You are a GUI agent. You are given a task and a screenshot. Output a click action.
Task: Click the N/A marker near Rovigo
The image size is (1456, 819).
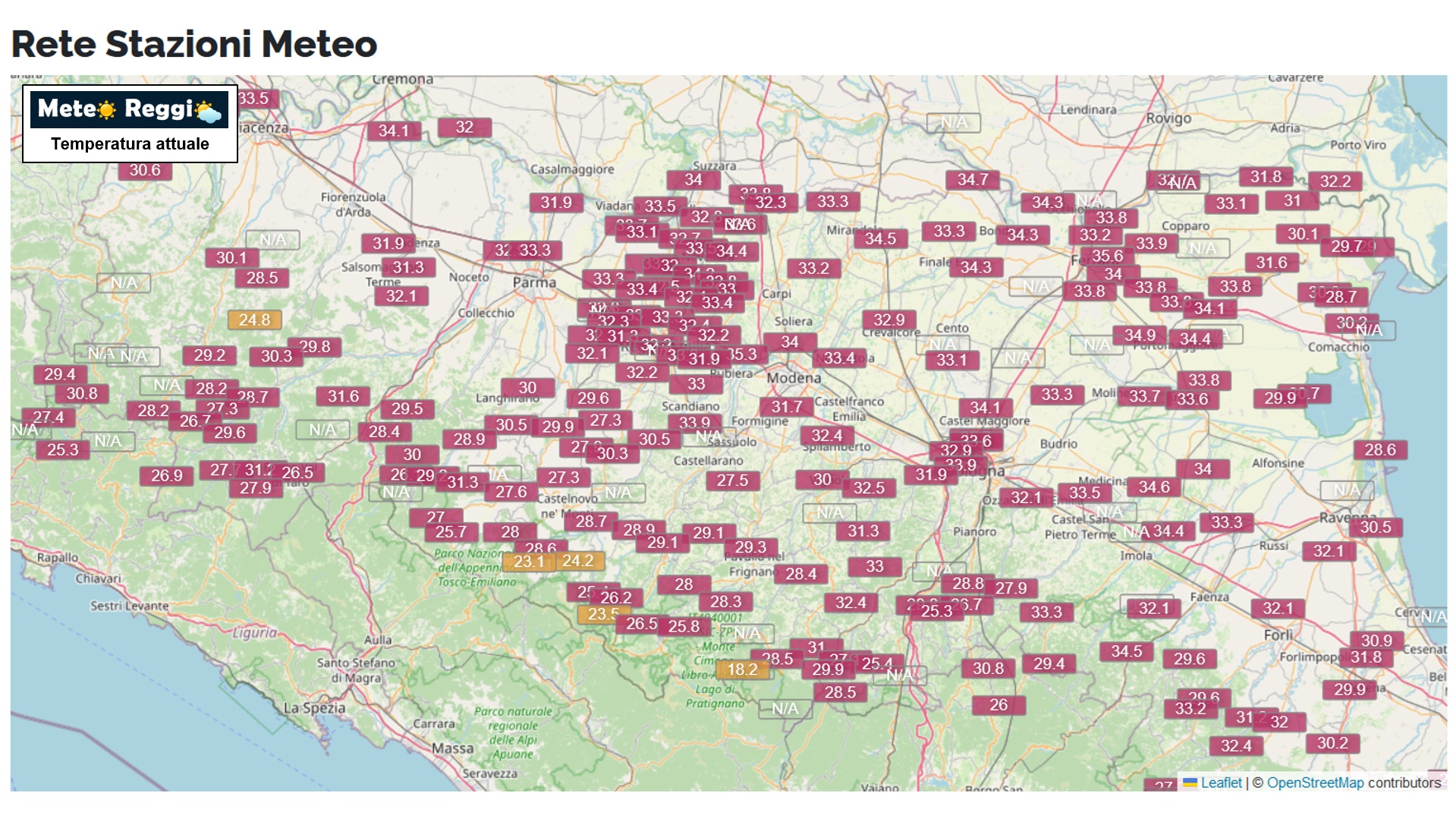coord(954,123)
